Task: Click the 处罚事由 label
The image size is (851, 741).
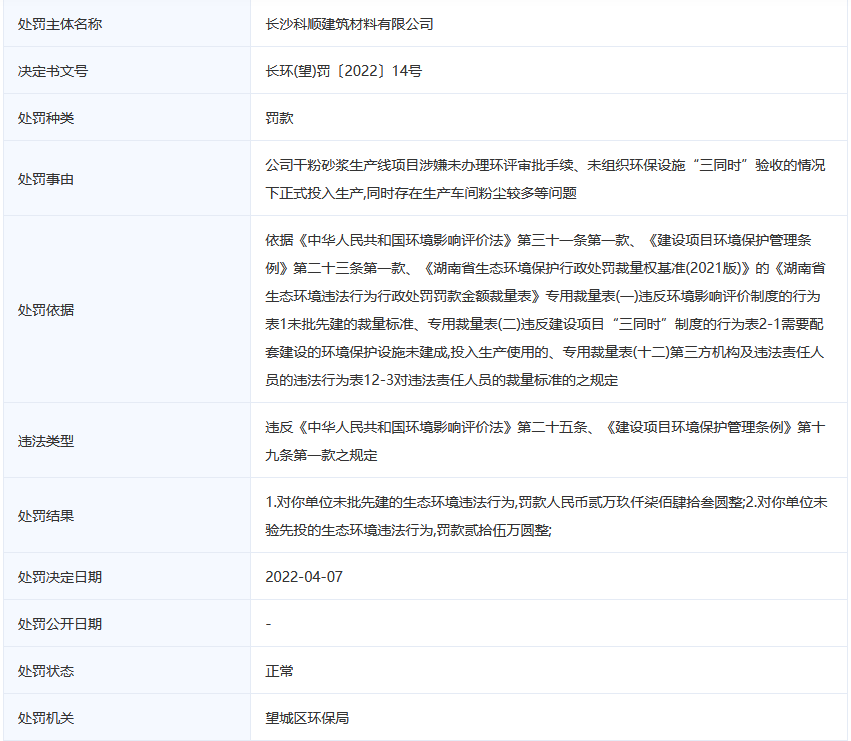Action: pos(46,179)
